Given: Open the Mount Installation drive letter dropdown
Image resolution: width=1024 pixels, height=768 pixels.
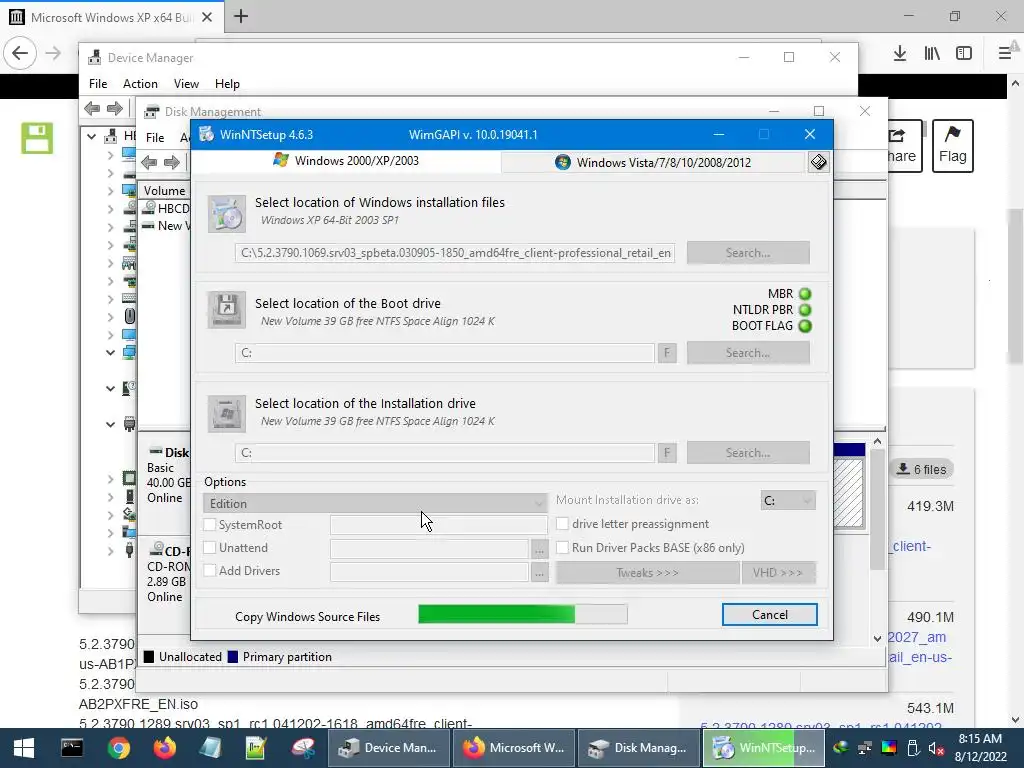Looking at the screenshot, I should pyautogui.click(x=788, y=500).
